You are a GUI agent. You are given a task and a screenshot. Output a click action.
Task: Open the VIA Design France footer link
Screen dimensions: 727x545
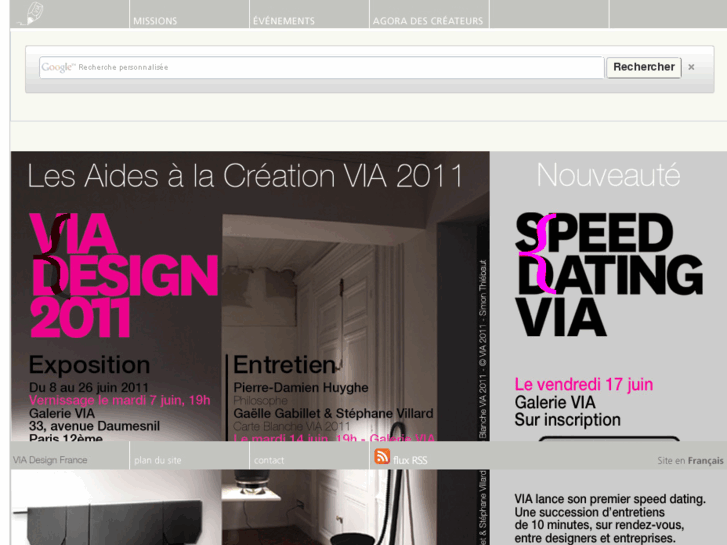point(50,460)
